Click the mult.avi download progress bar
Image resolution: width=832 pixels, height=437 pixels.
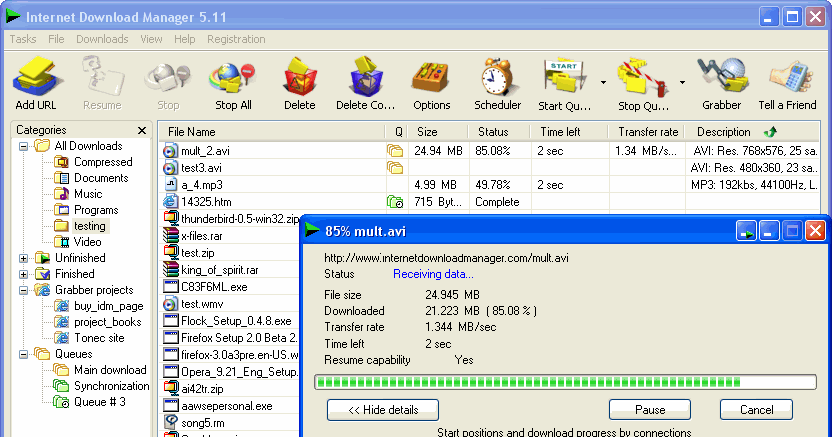point(565,382)
